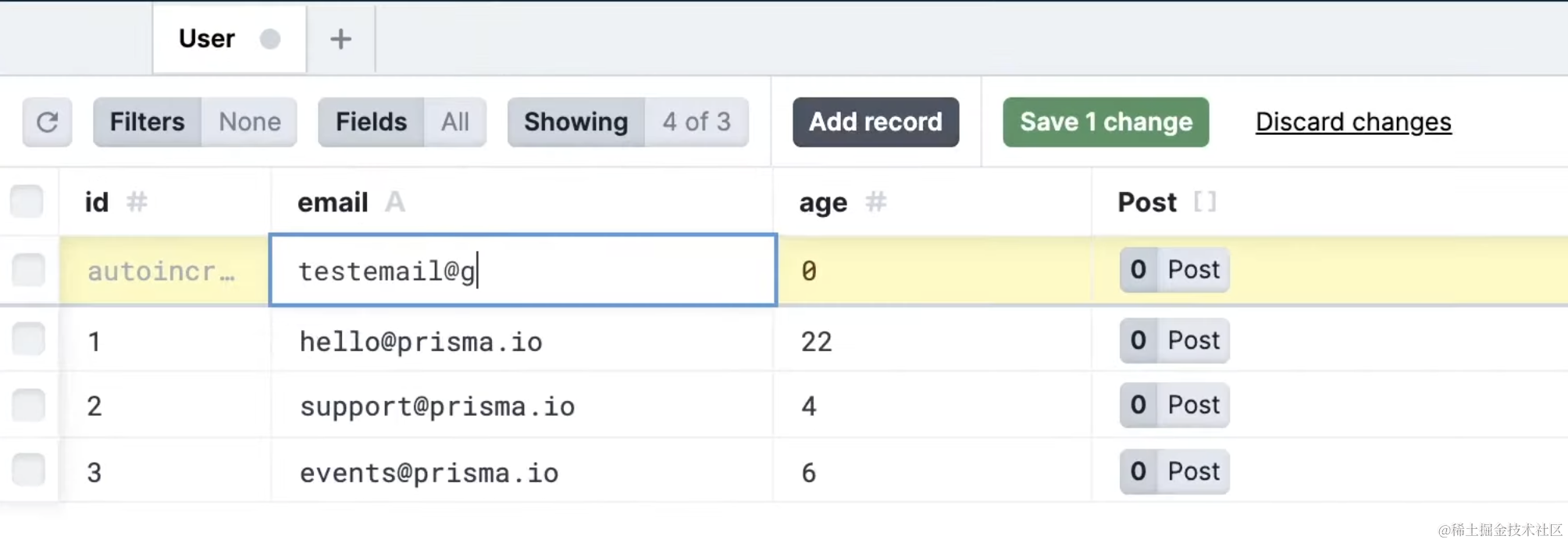Expand the Fields selector

point(401,122)
